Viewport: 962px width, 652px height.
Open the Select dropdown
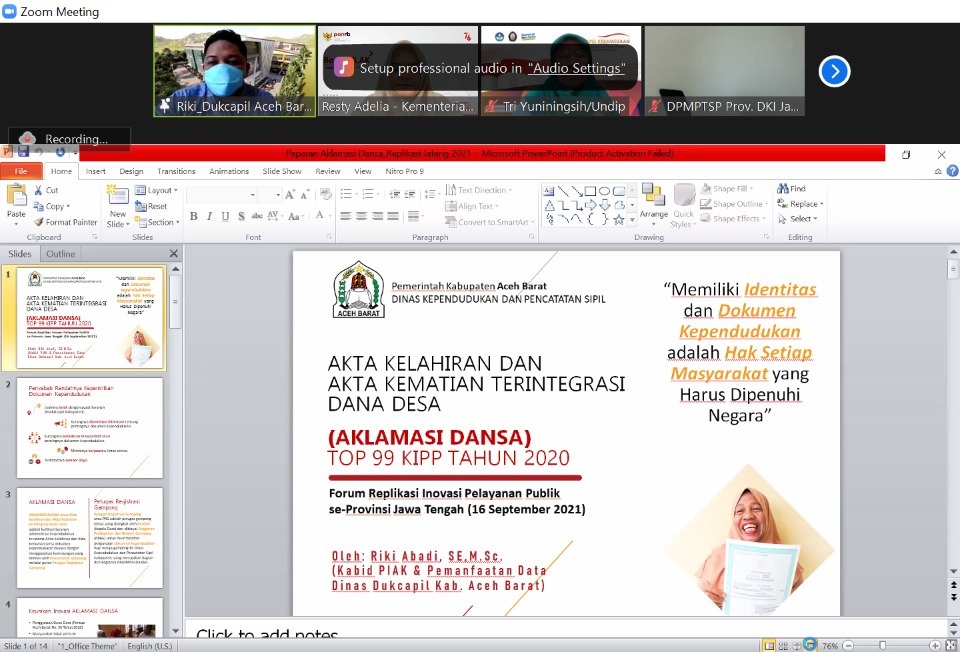tap(798, 218)
